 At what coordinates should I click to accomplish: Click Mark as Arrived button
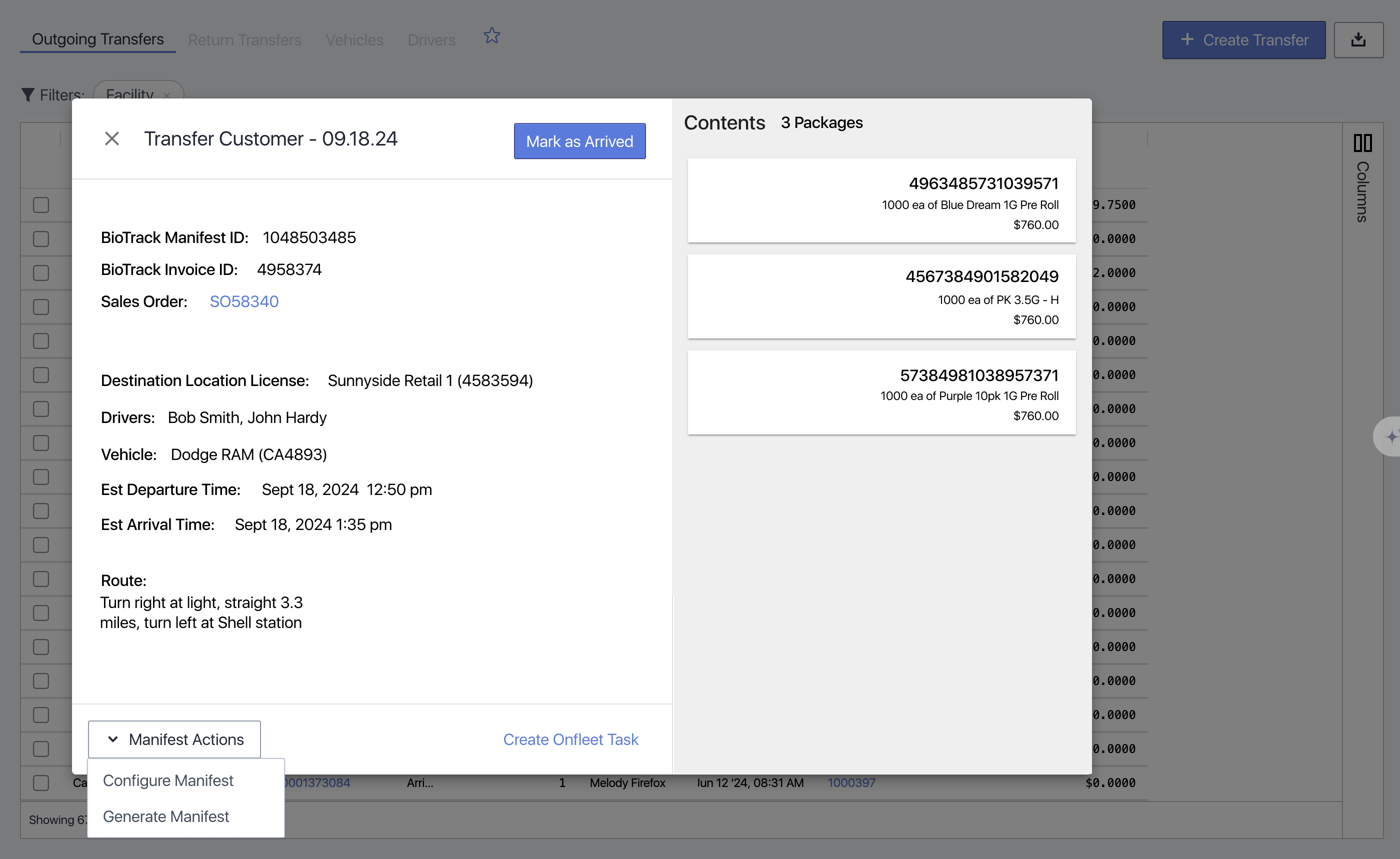579,141
